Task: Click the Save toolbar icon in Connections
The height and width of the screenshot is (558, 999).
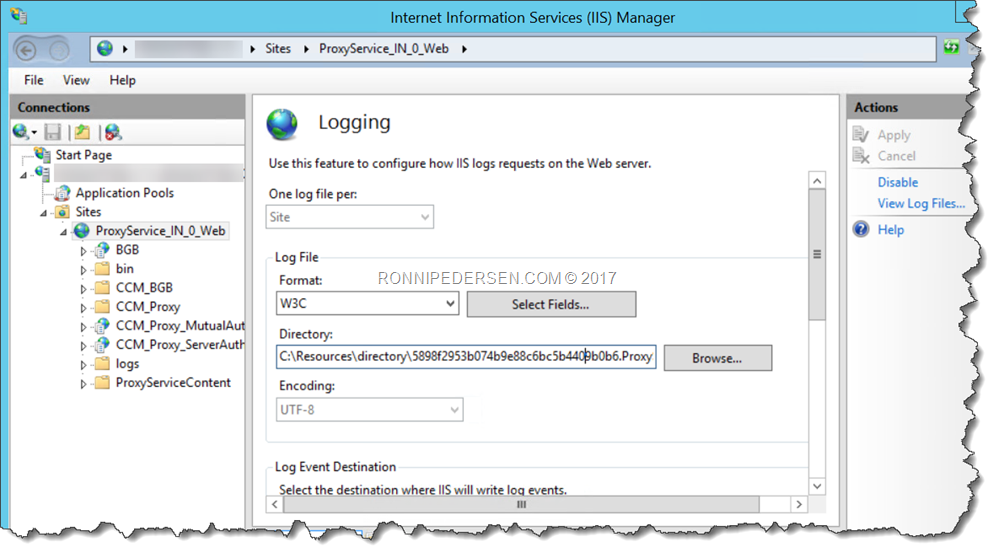Action: tap(52, 132)
